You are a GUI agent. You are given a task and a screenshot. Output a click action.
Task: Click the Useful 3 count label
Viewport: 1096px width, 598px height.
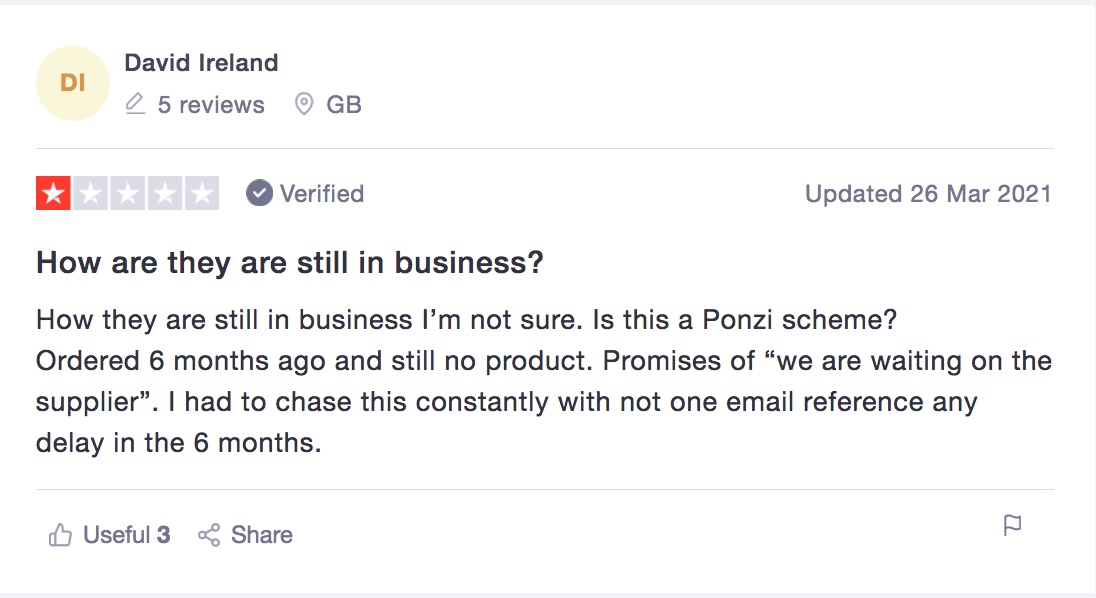(x=127, y=535)
